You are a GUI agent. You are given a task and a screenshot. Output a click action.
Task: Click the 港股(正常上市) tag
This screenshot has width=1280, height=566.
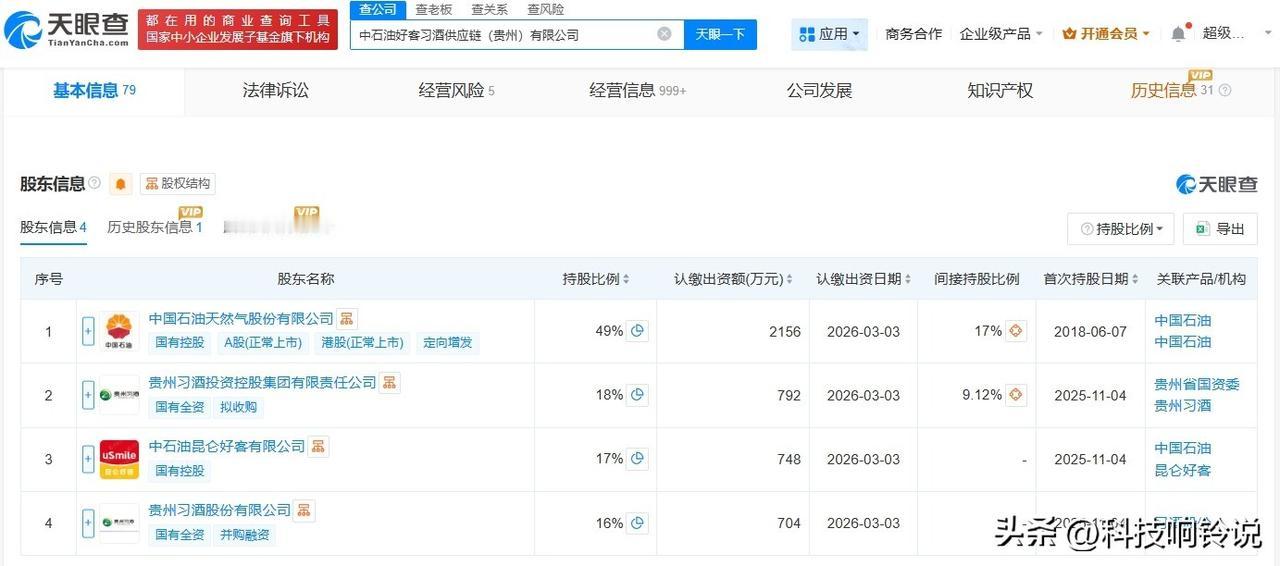pyautogui.click(x=362, y=343)
